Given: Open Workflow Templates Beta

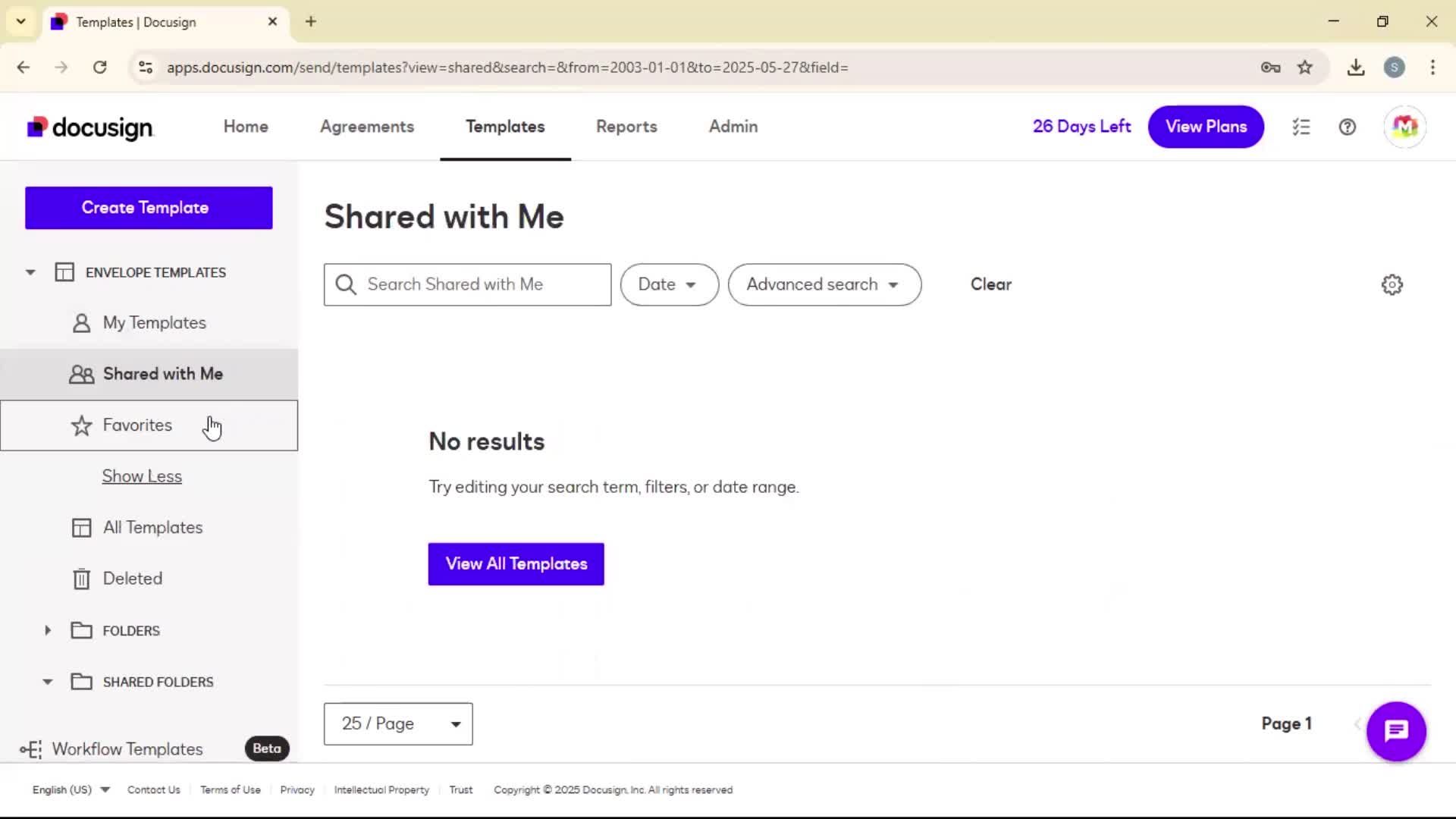Looking at the screenshot, I should click(x=149, y=749).
